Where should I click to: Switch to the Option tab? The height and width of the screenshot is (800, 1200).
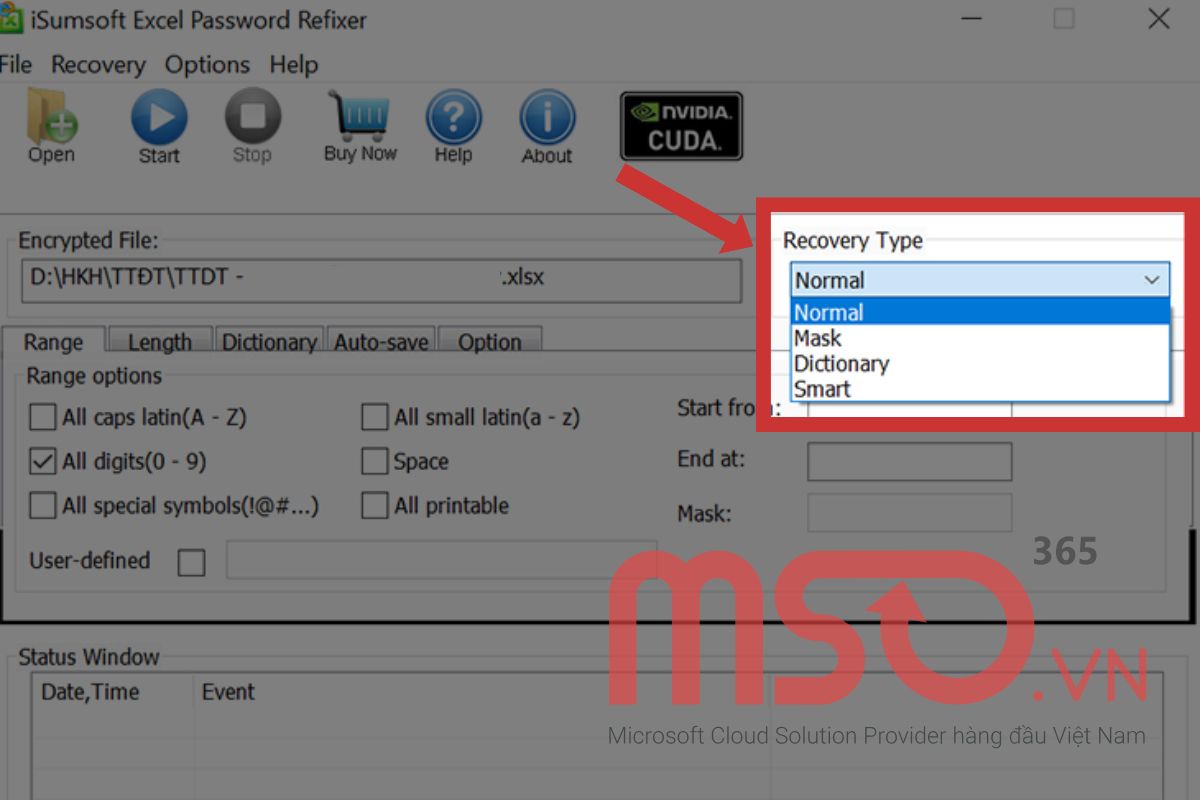[490, 342]
